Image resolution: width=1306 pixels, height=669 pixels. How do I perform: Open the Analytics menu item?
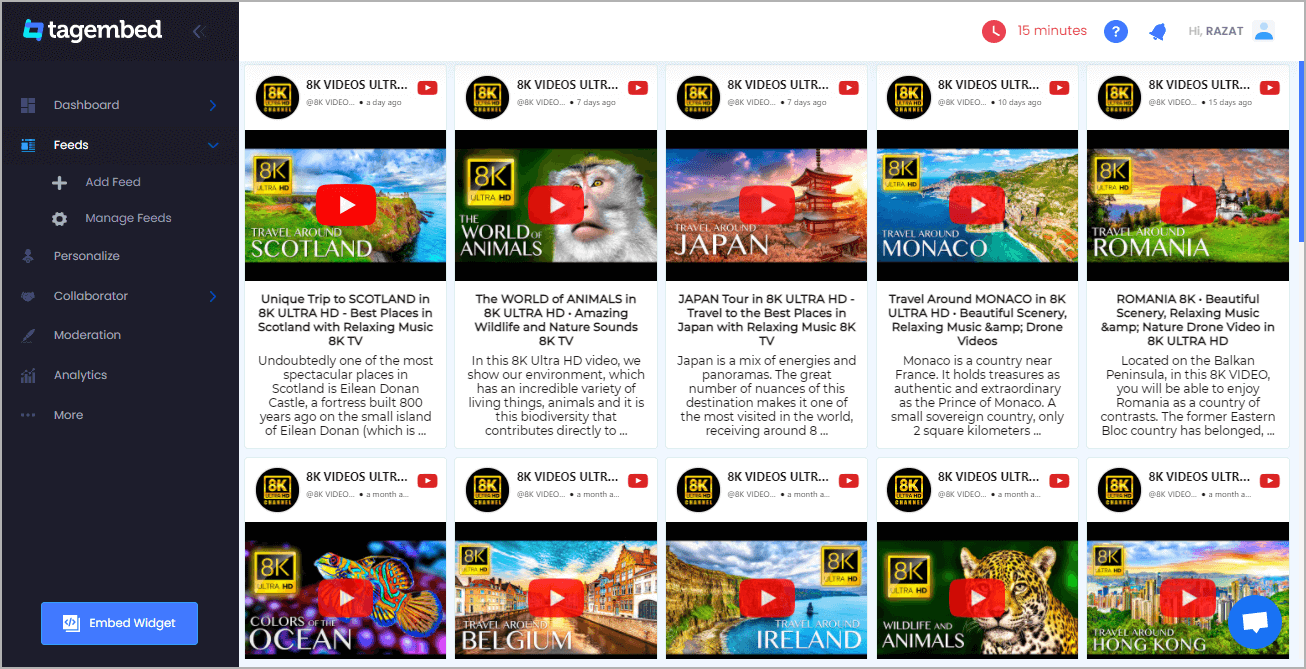[x=80, y=375]
